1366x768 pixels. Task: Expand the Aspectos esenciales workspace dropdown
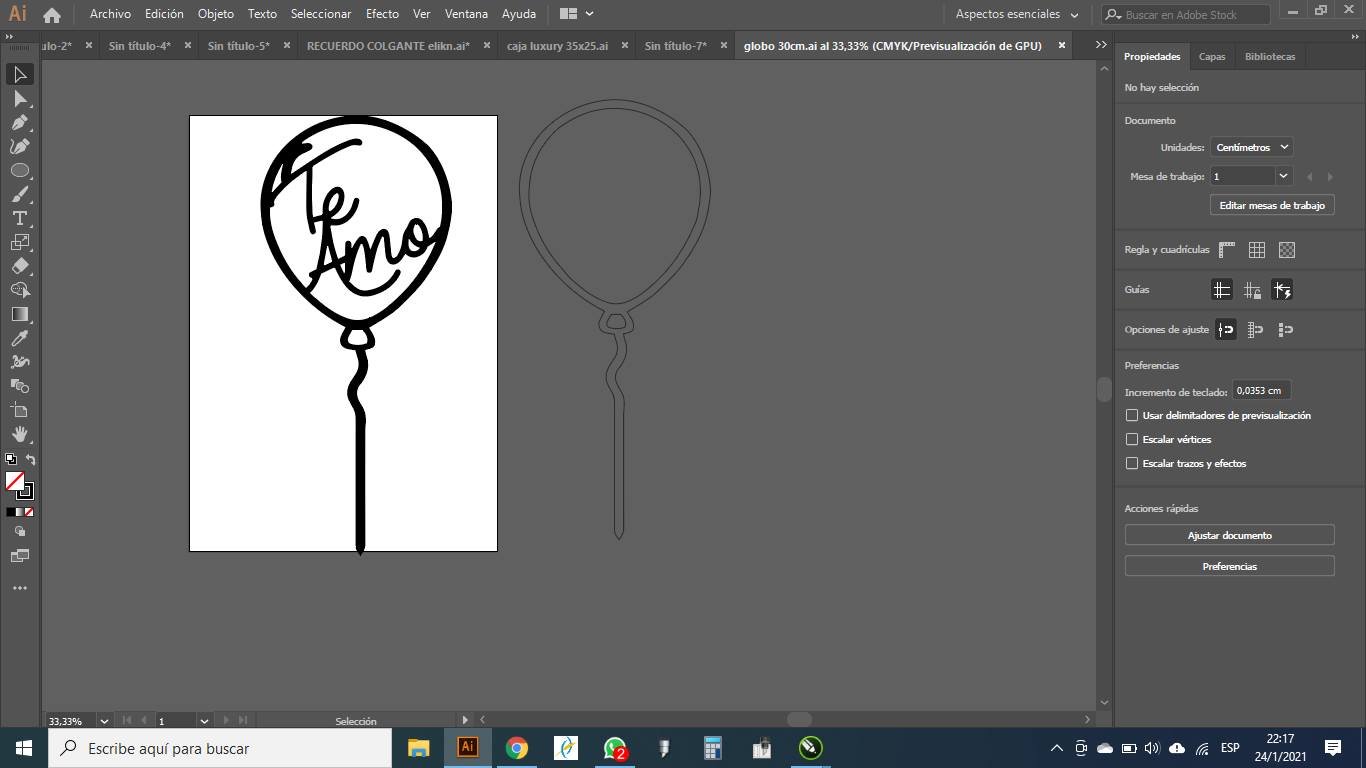(x=1017, y=14)
